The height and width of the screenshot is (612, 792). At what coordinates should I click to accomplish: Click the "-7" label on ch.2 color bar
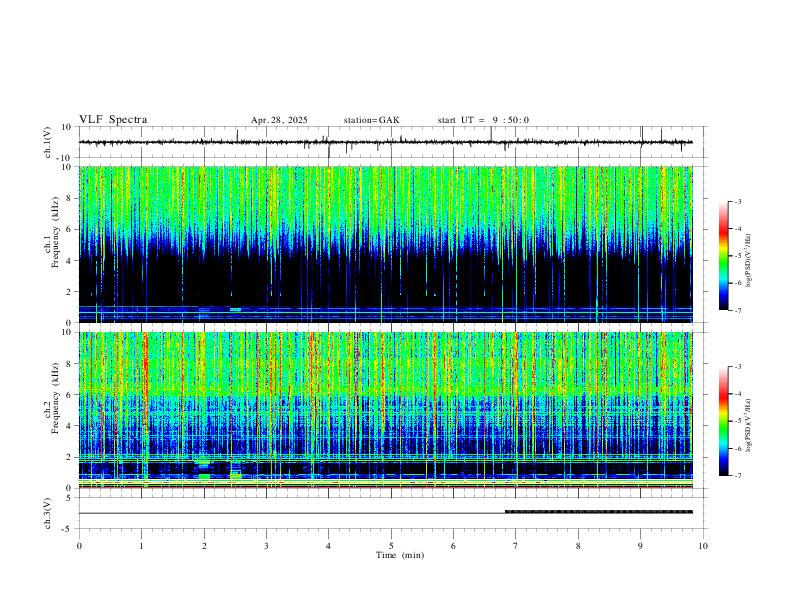(738, 476)
